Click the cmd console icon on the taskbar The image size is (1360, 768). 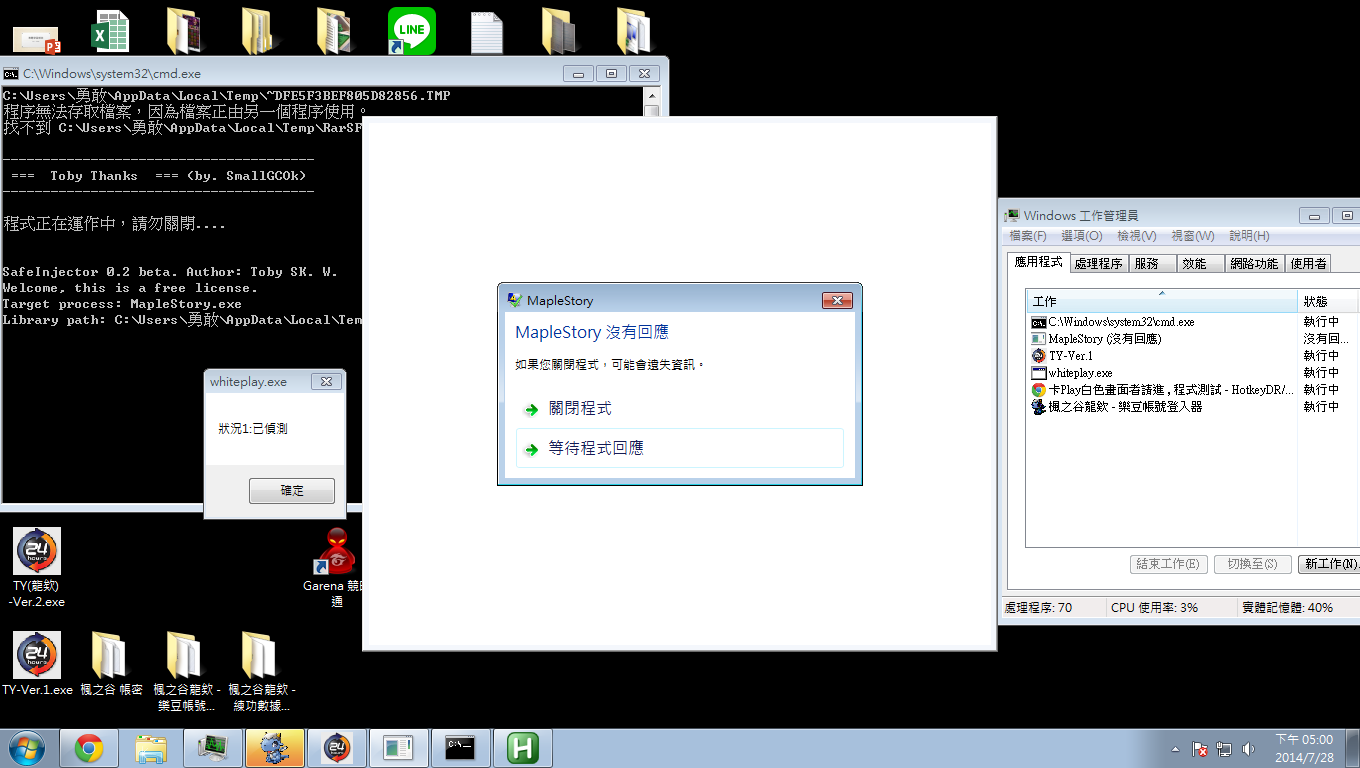click(460, 748)
